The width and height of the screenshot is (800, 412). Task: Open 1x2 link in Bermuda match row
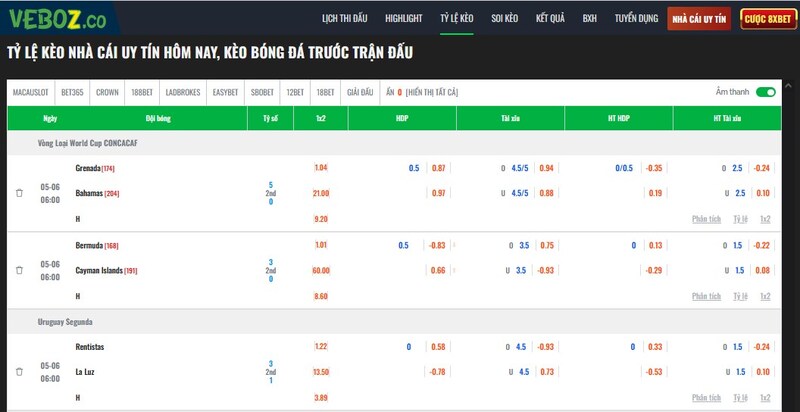765,296
